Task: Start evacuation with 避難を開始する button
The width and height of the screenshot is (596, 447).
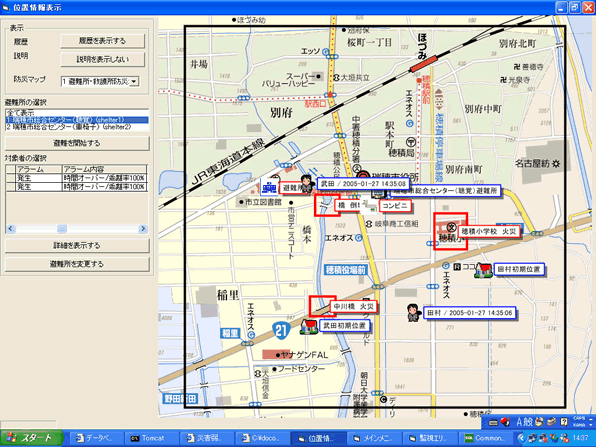Action: pos(77,143)
